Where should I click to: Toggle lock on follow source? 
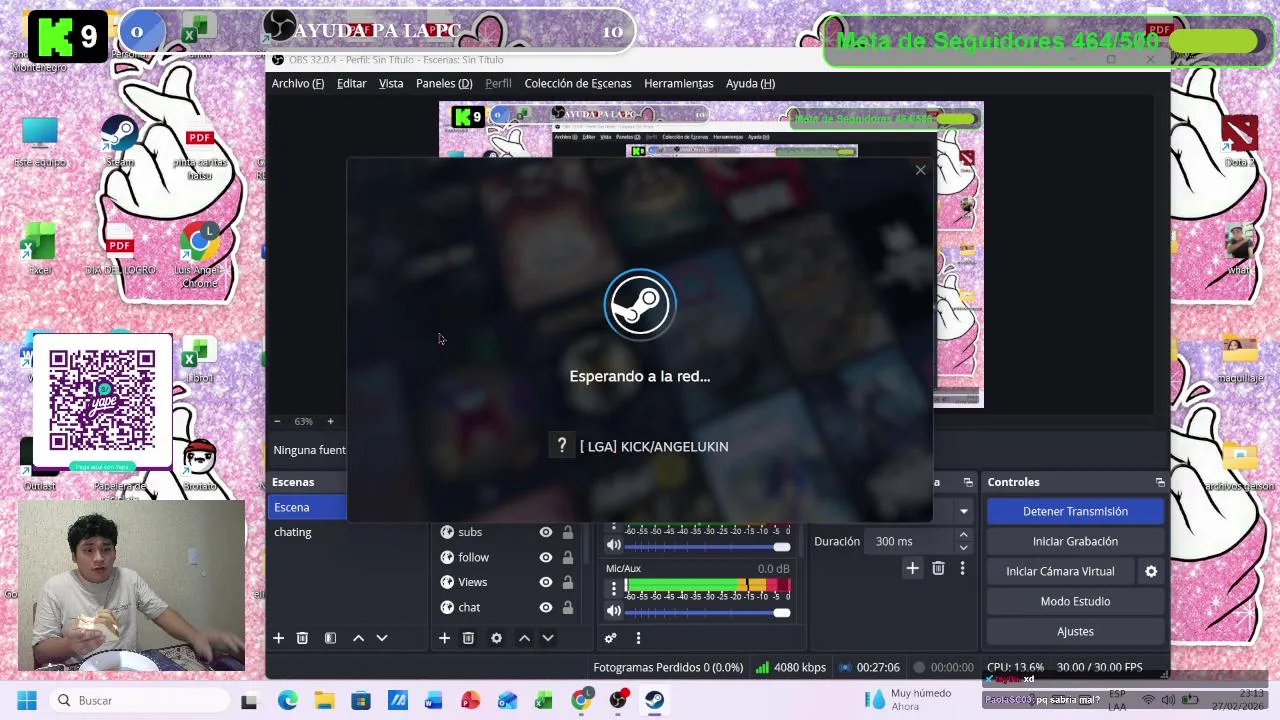(x=568, y=557)
